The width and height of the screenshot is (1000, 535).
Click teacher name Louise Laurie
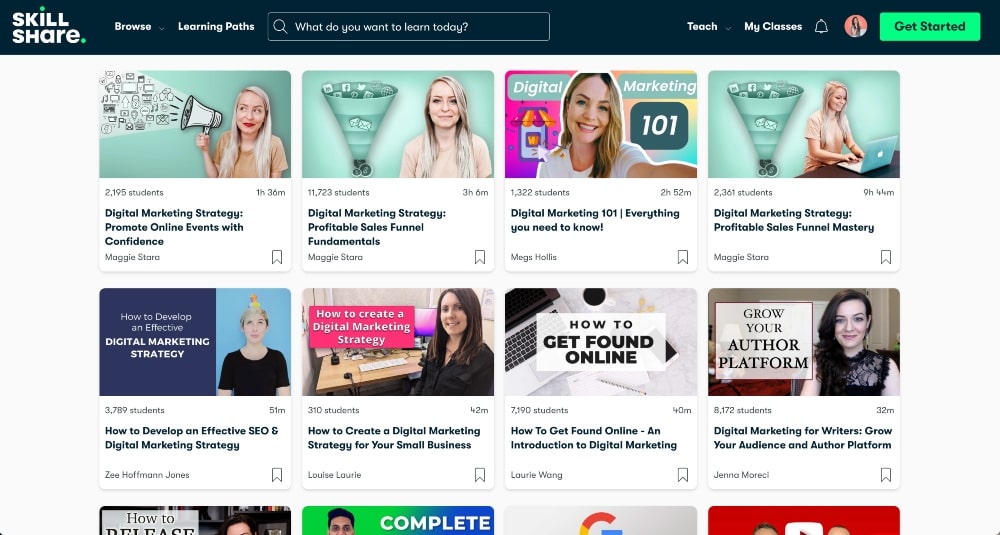tap(335, 475)
